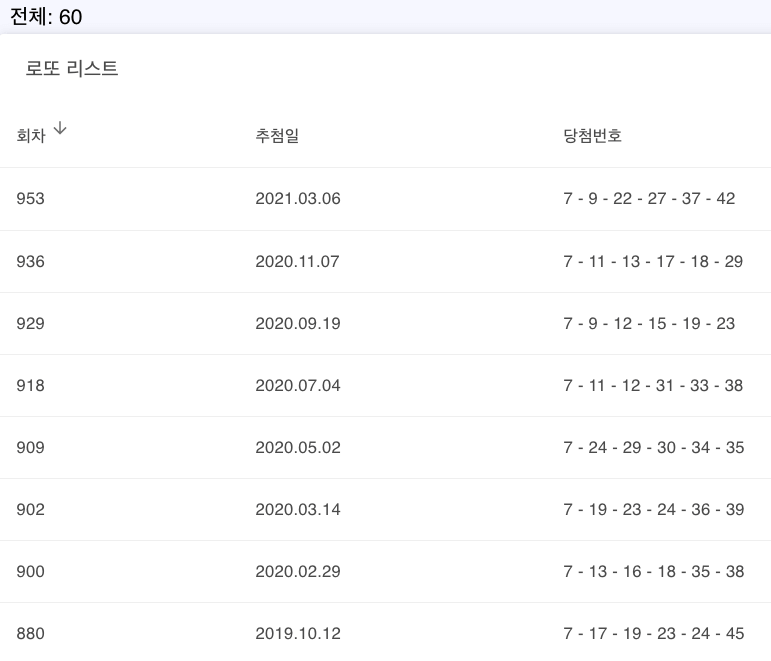Click winning numbers 7 - 11 - 13 - 17 - 18 - 29
The height and width of the screenshot is (661, 771).
point(653,261)
